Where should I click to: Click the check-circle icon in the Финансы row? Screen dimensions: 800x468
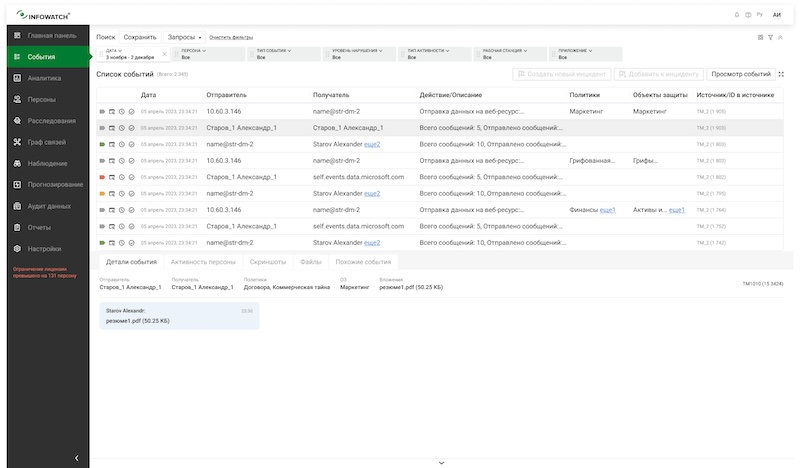click(x=131, y=210)
